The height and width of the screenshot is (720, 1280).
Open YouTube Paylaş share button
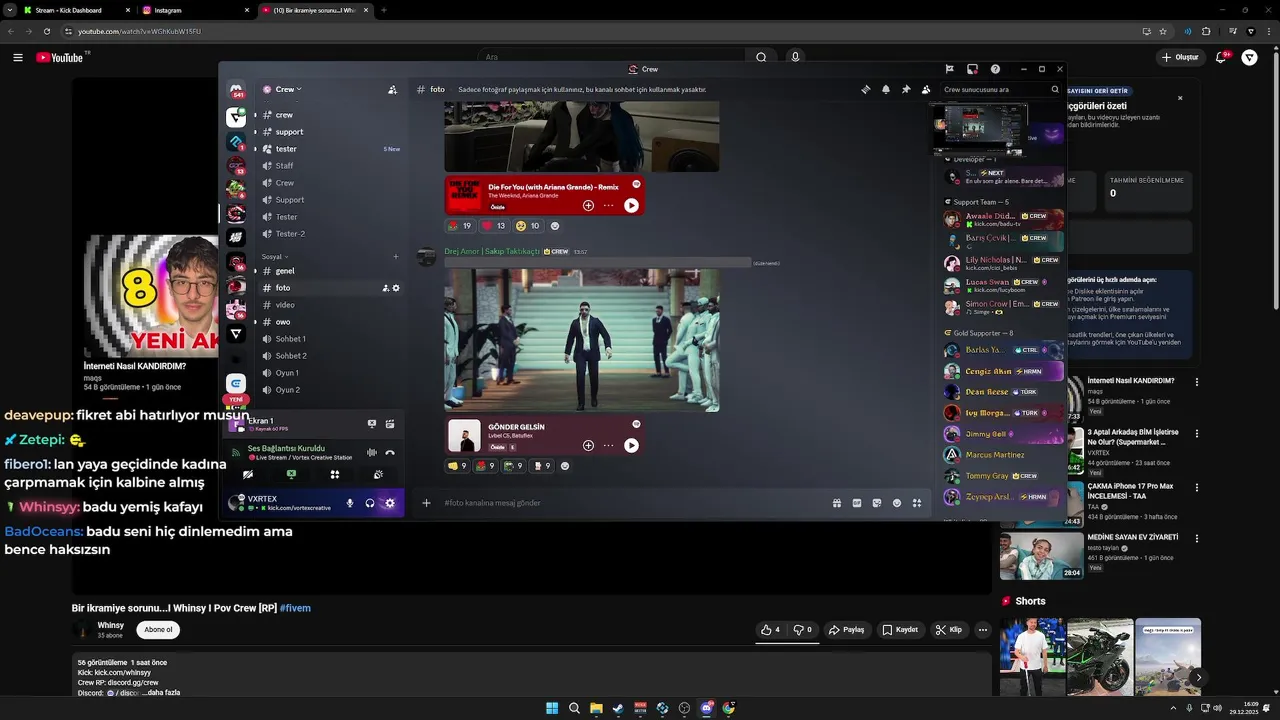pyautogui.click(x=847, y=630)
